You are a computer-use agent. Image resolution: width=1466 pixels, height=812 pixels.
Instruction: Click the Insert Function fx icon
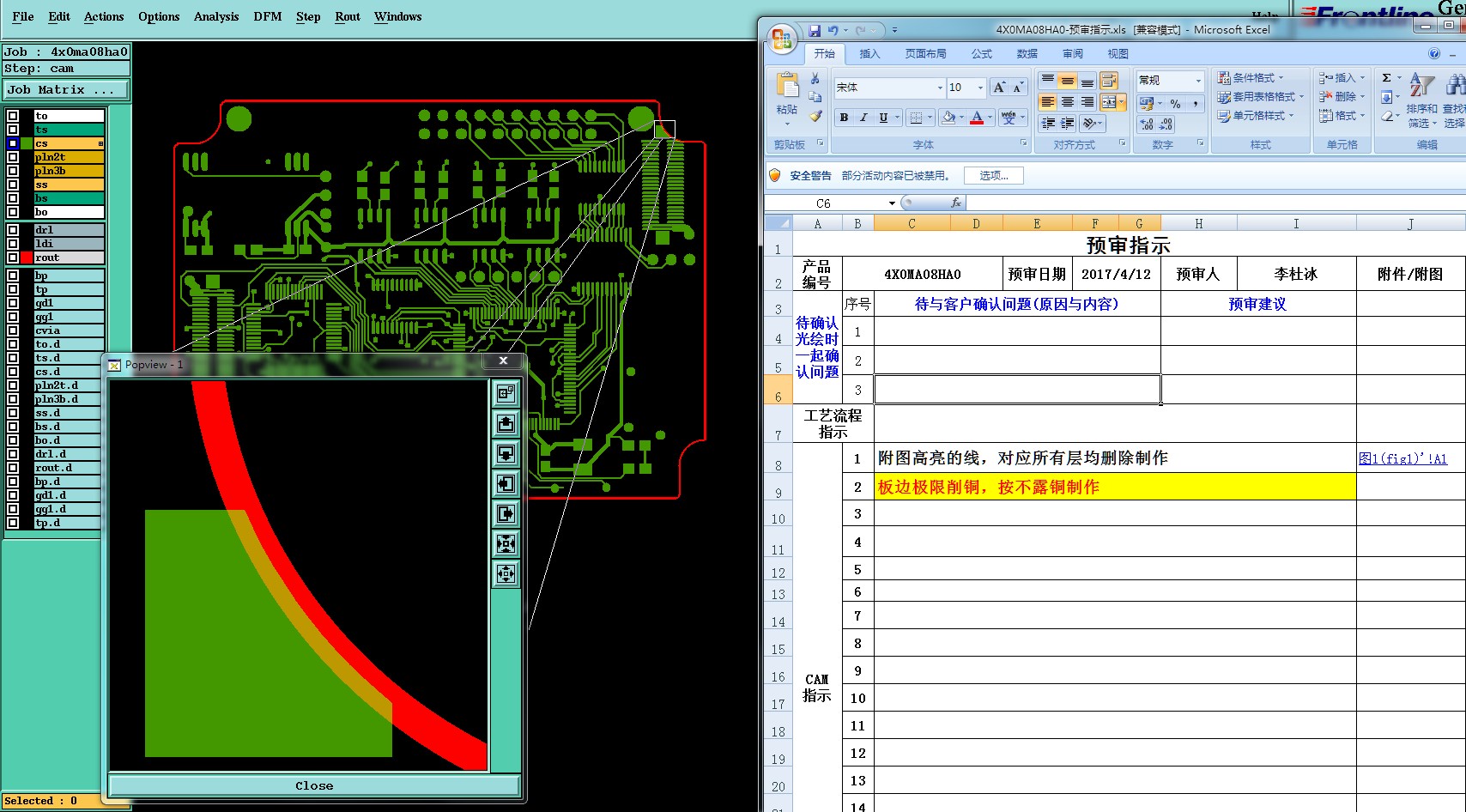(955, 203)
